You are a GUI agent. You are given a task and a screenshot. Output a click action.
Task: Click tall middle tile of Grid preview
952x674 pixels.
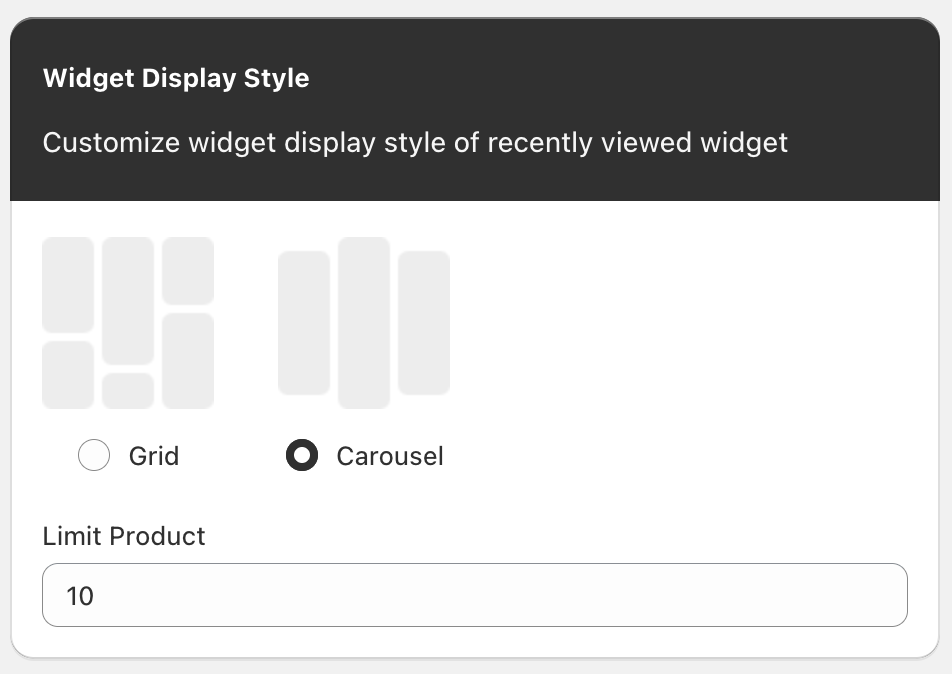click(128, 300)
